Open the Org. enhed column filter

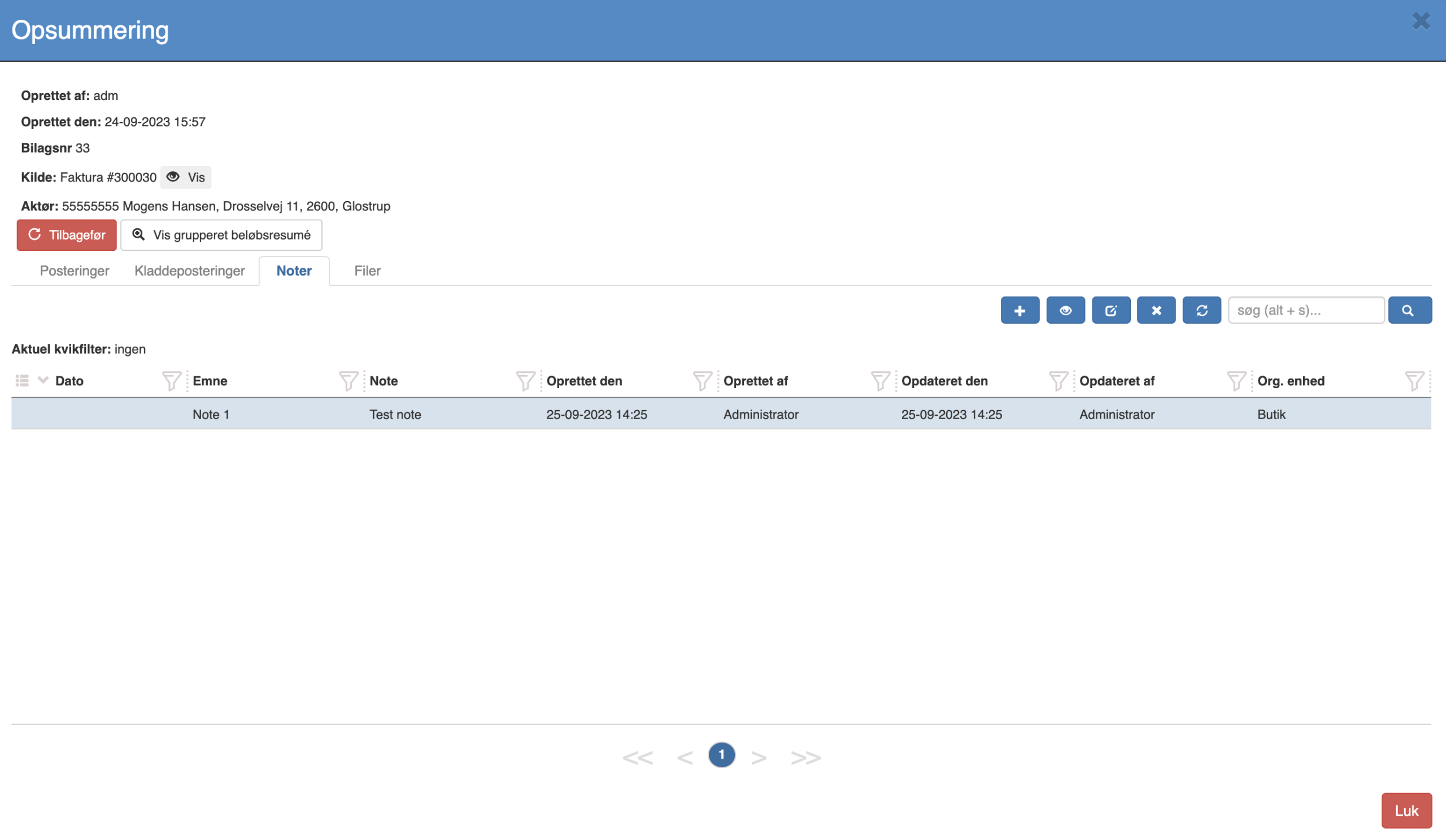(x=1414, y=381)
